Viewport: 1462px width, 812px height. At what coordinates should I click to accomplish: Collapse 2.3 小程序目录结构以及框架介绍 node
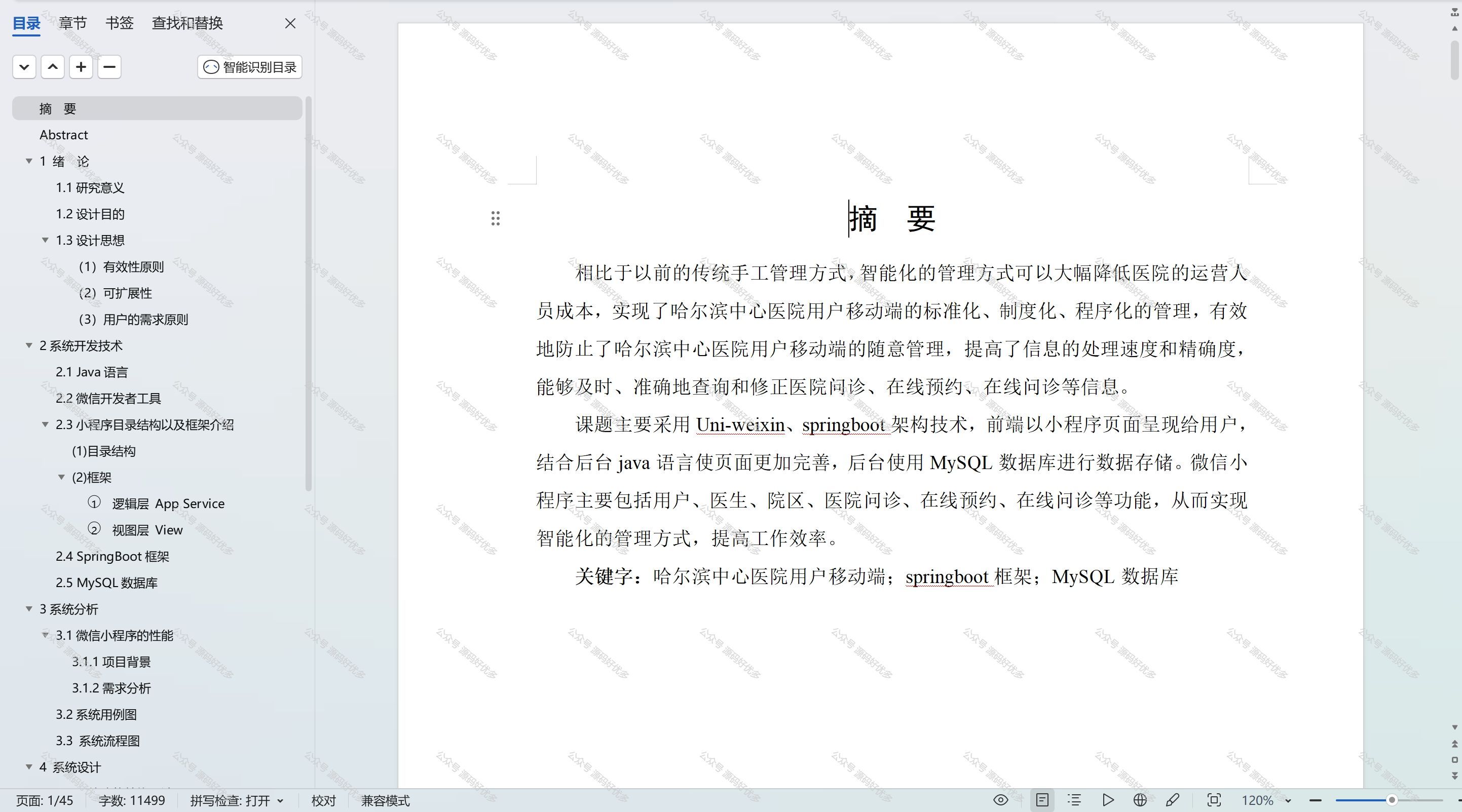pos(46,424)
